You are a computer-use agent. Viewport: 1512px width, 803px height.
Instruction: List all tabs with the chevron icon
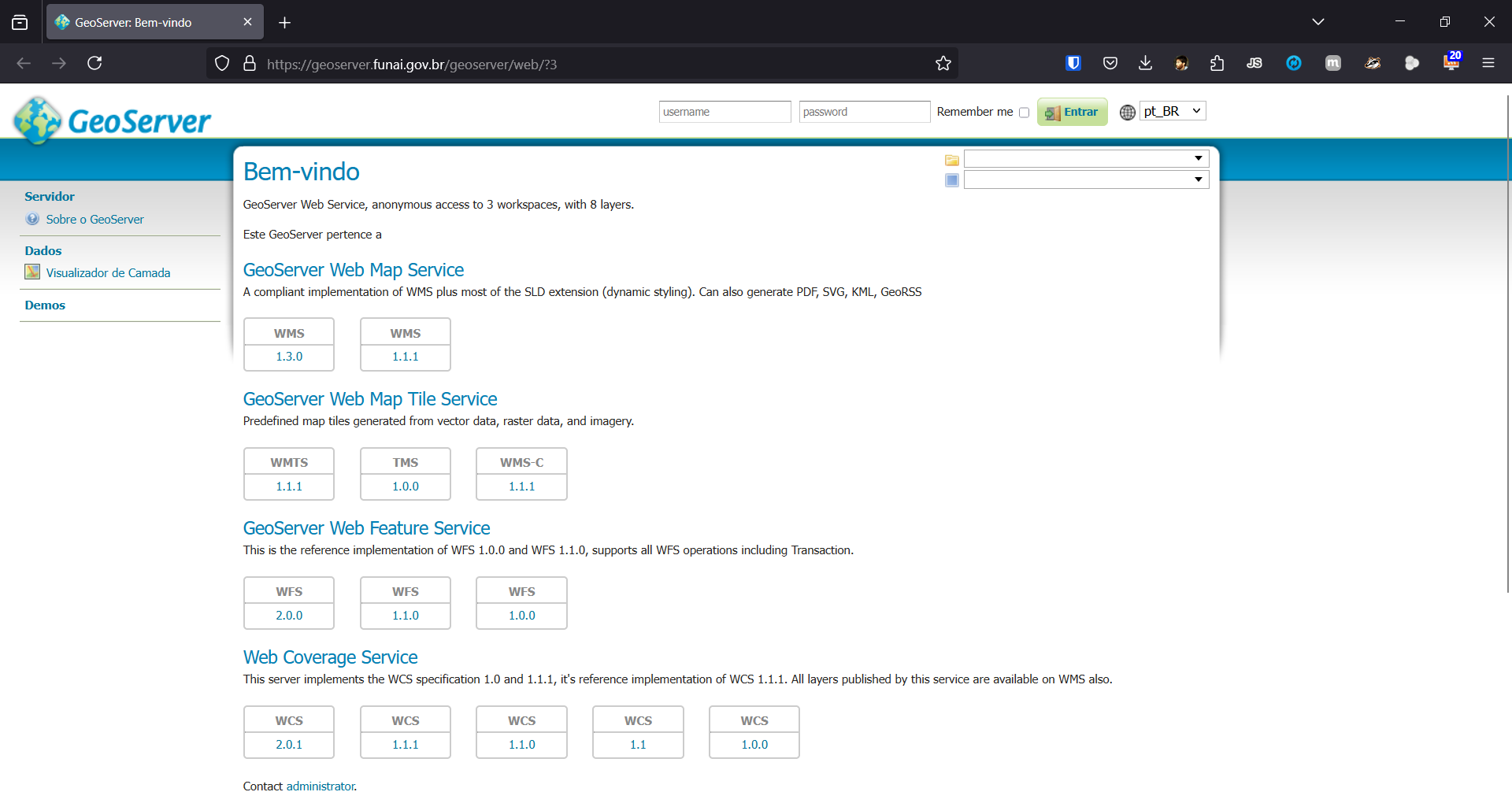[1318, 22]
